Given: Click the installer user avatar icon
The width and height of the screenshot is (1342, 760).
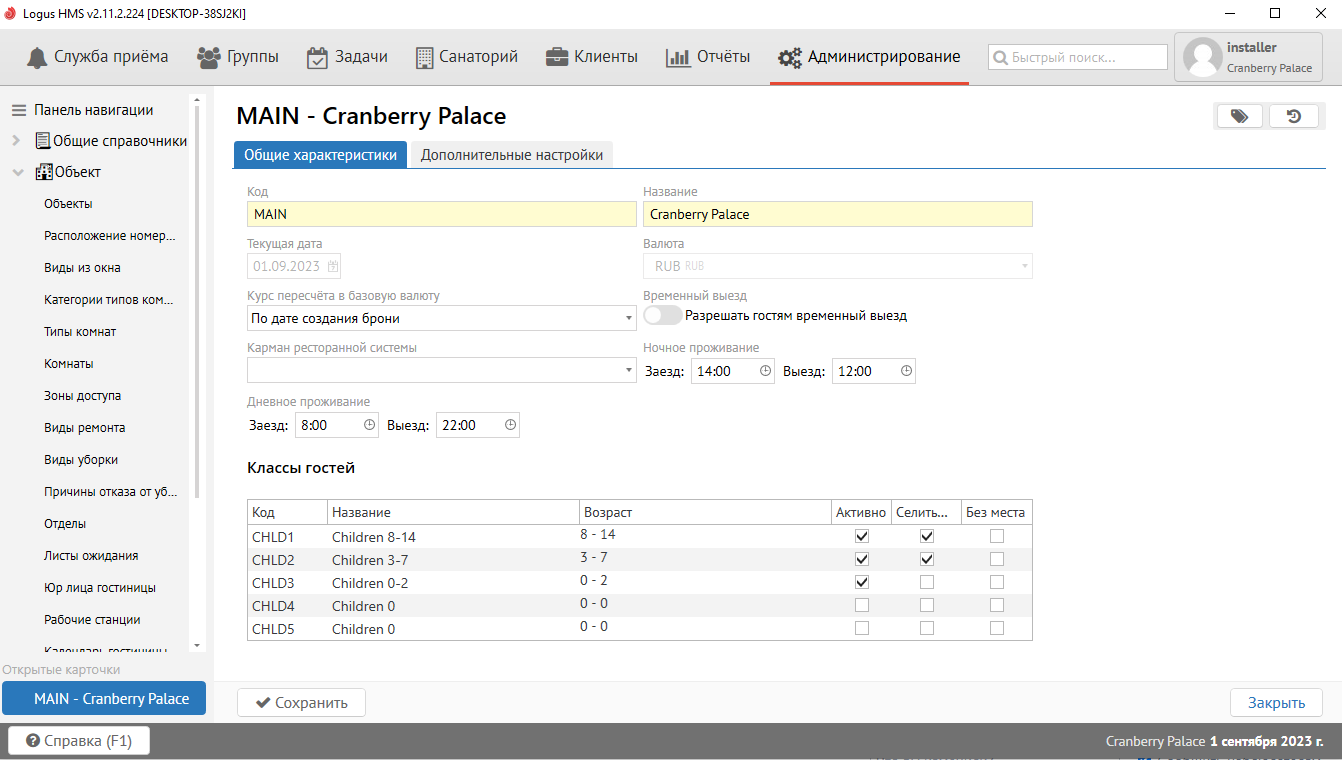Looking at the screenshot, I should pyautogui.click(x=1202, y=58).
